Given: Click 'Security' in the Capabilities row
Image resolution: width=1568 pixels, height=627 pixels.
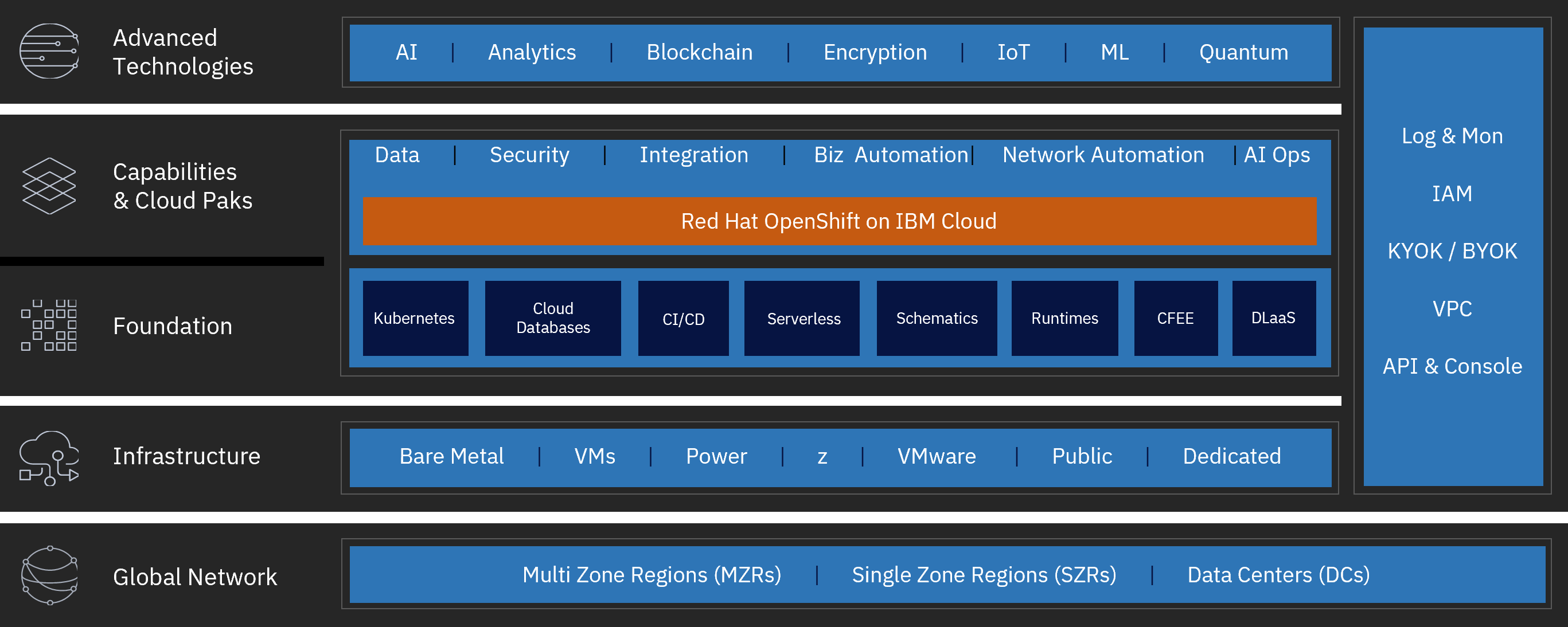Looking at the screenshot, I should click(529, 156).
